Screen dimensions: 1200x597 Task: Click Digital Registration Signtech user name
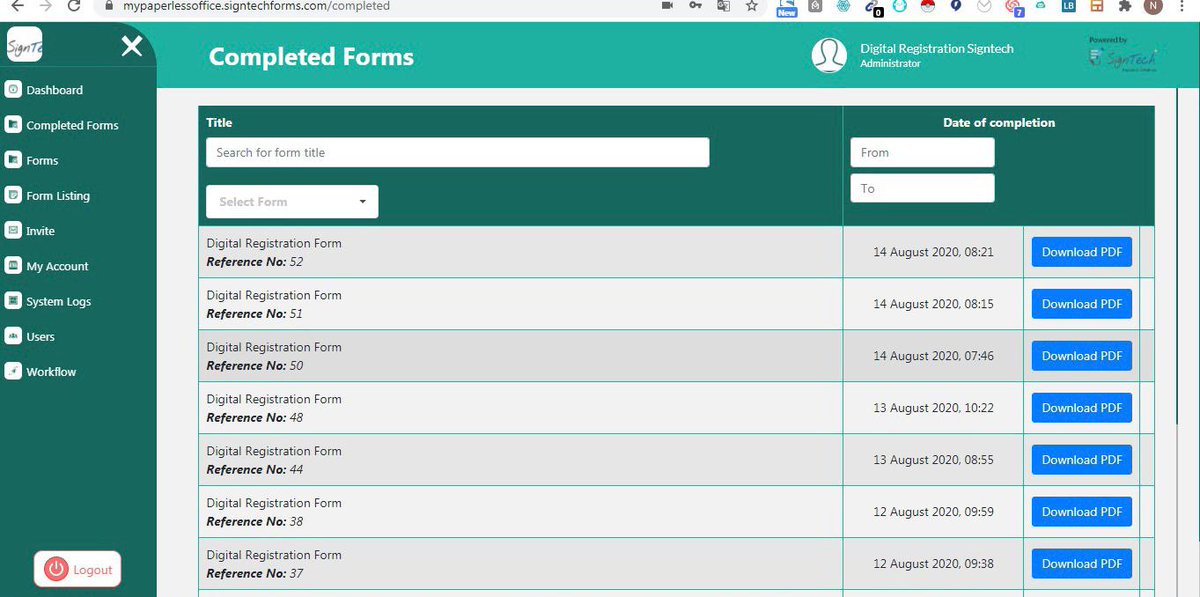click(937, 48)
